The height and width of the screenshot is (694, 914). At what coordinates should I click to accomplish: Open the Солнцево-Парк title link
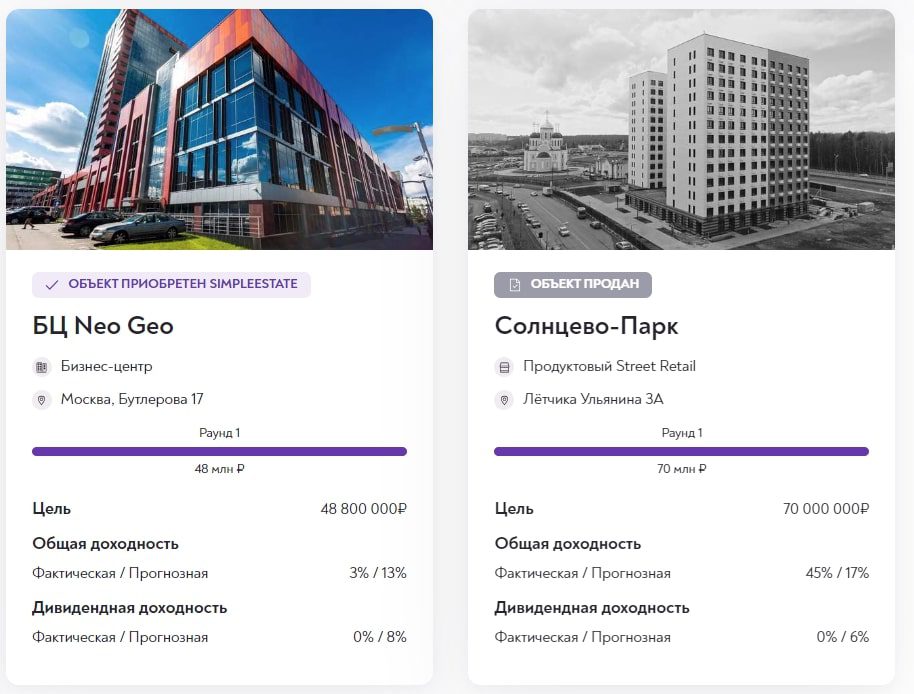click(586, 326)
